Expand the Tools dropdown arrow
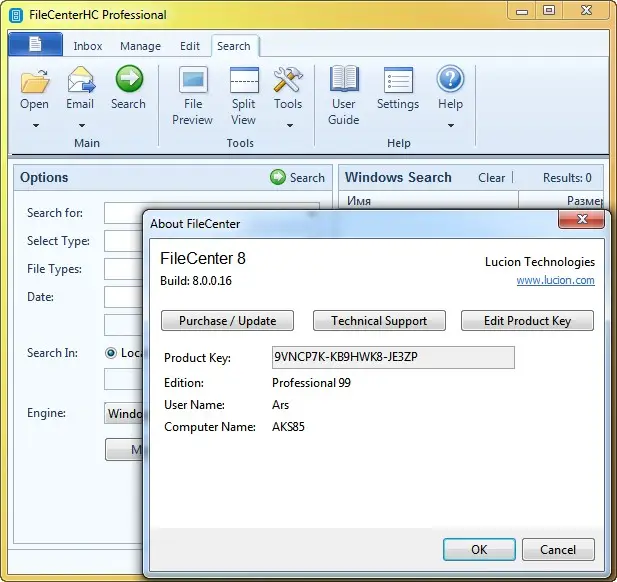The height and width of the screenshot is (582, 617). pos(290,126)
